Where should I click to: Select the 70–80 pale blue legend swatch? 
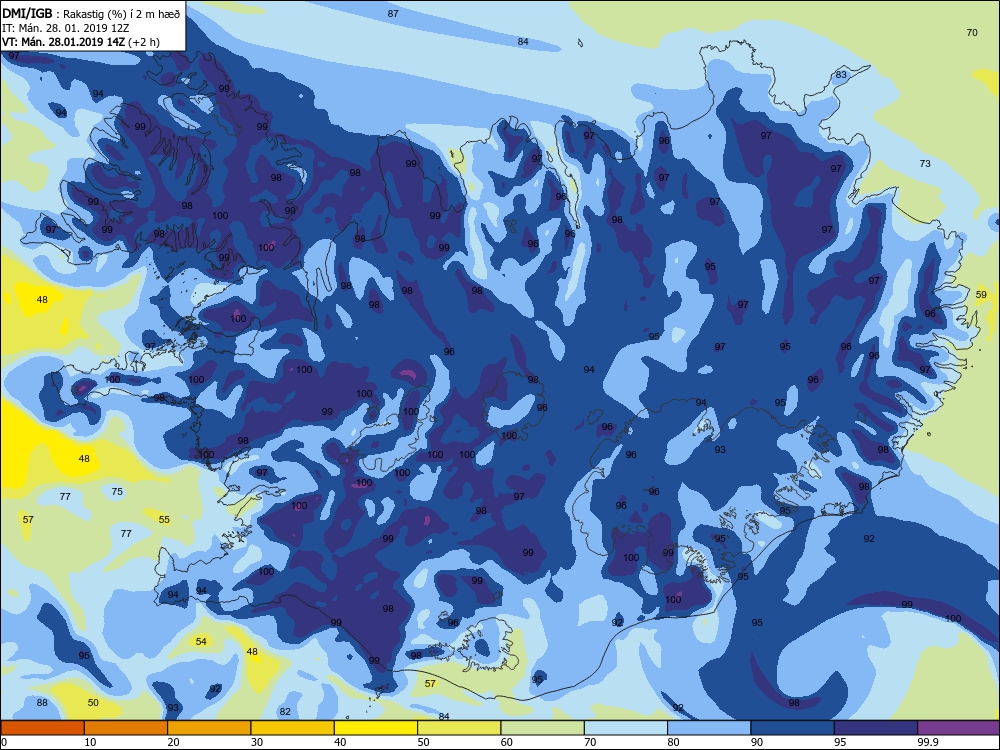coord(626,728)
